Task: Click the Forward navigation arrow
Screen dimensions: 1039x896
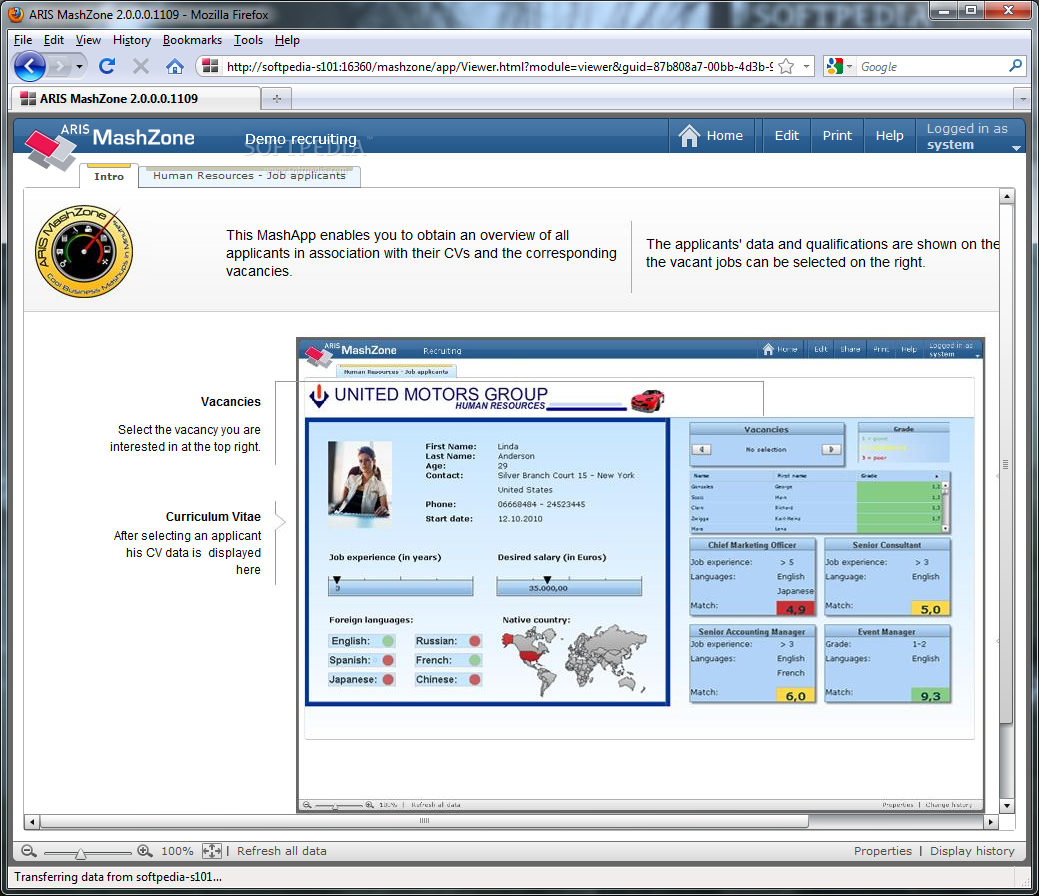Action: tap(60, 66)
